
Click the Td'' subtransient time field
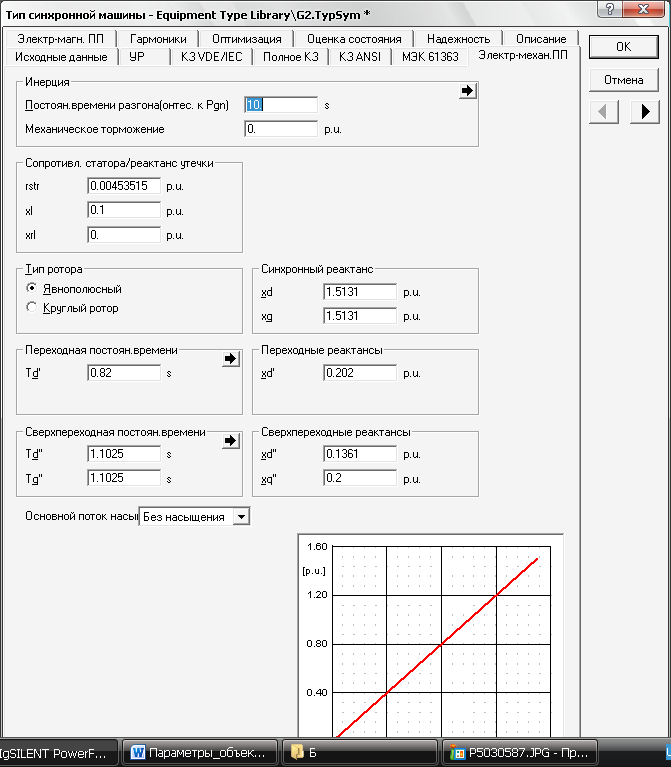click(x=124, y=454)
